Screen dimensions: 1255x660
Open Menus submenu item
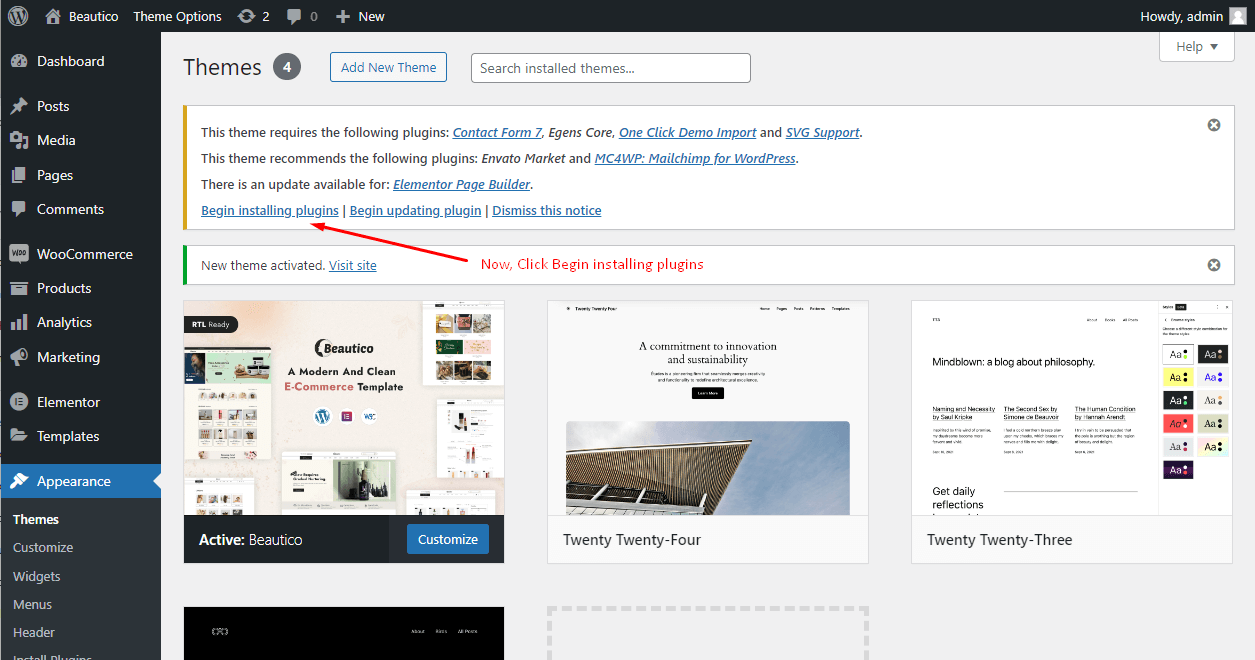(33, 604)
